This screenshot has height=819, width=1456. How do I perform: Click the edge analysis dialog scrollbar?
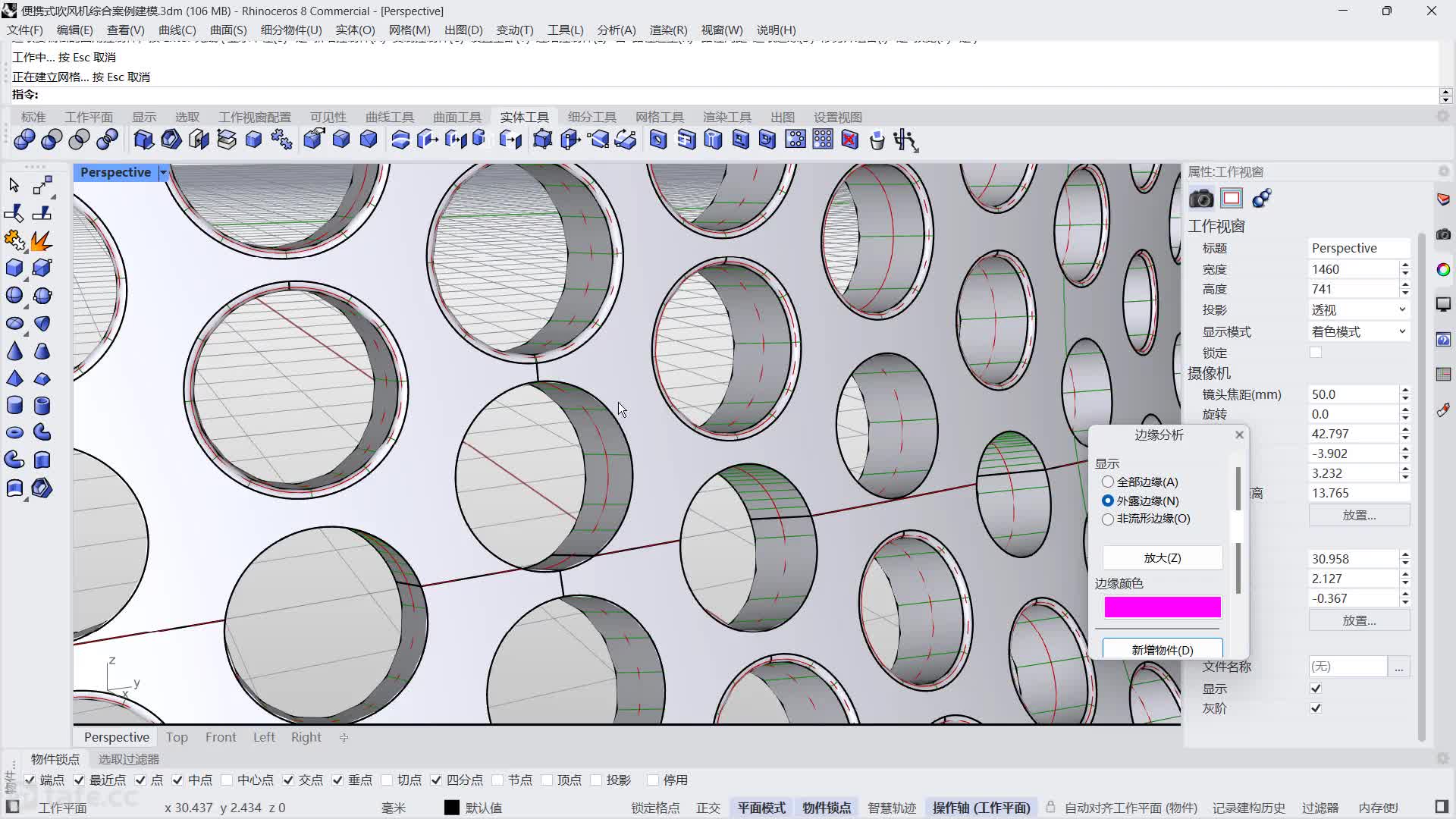[x=1238, y=531]
